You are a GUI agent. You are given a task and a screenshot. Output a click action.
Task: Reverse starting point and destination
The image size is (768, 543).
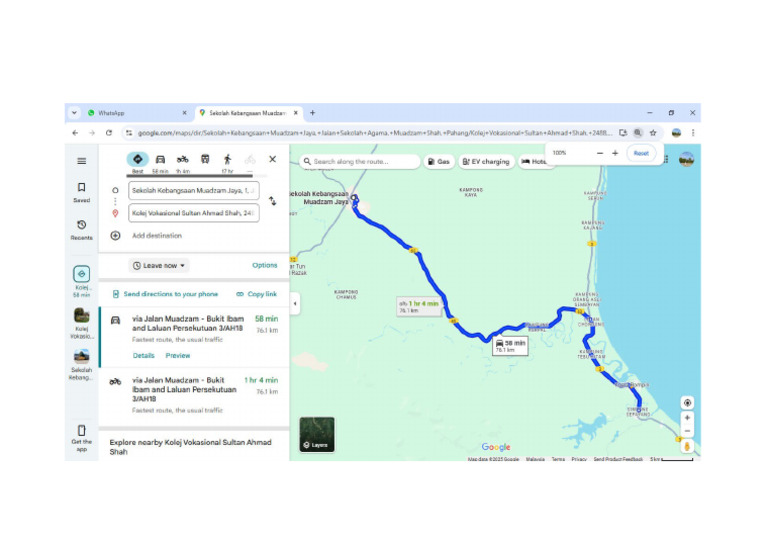point(272,201)
